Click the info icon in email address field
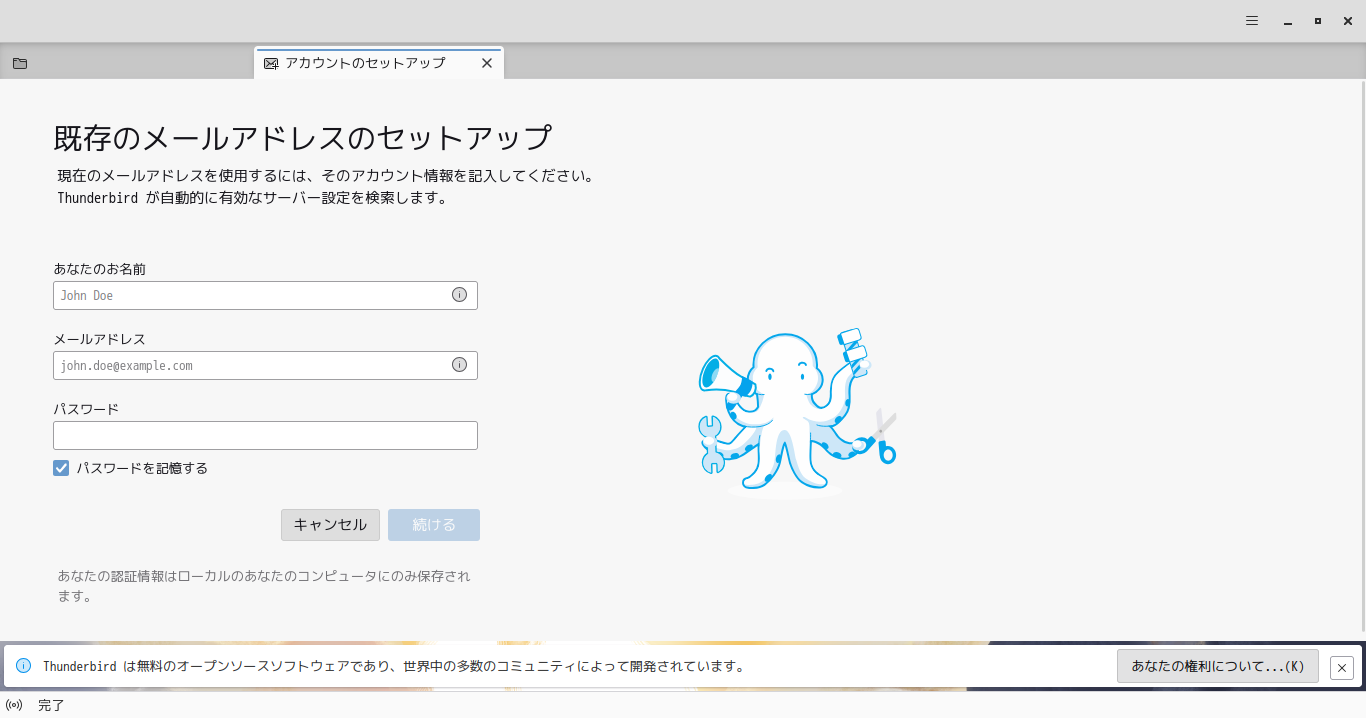1366x718 pixels. (459, 365)
